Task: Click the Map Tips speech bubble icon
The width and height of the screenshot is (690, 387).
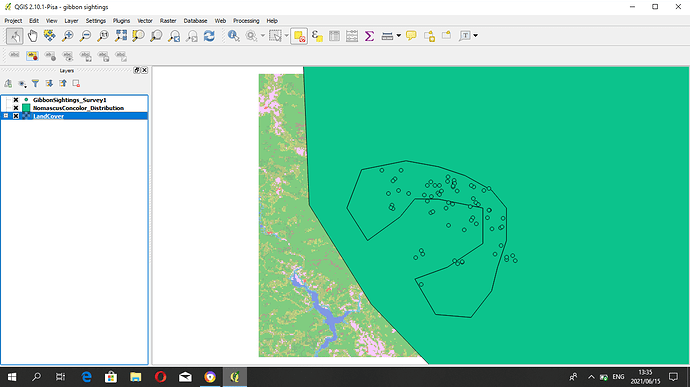Action: coord(411,36)
